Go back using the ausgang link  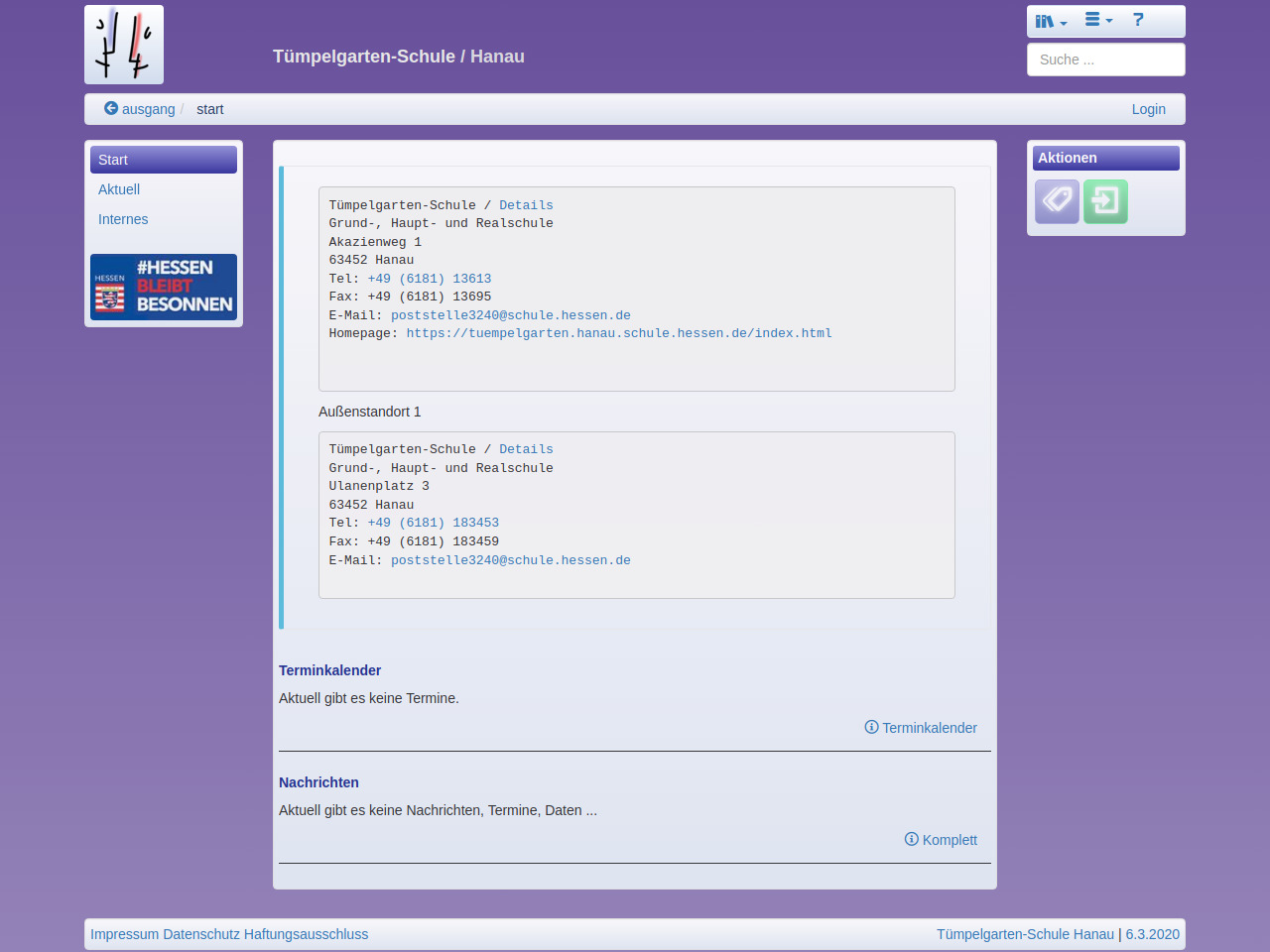[140, 109]
